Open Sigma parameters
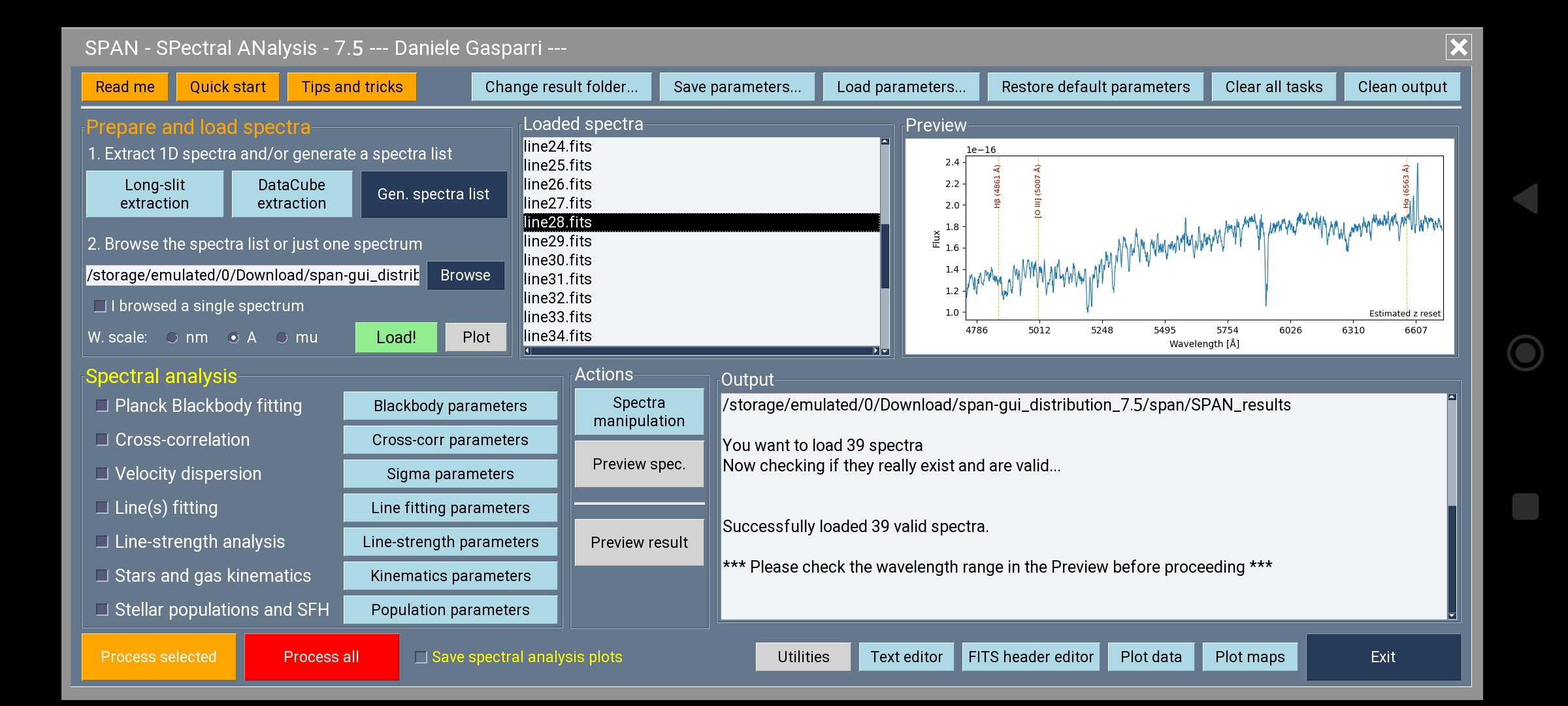1568x706 pixels. (450, 474)
